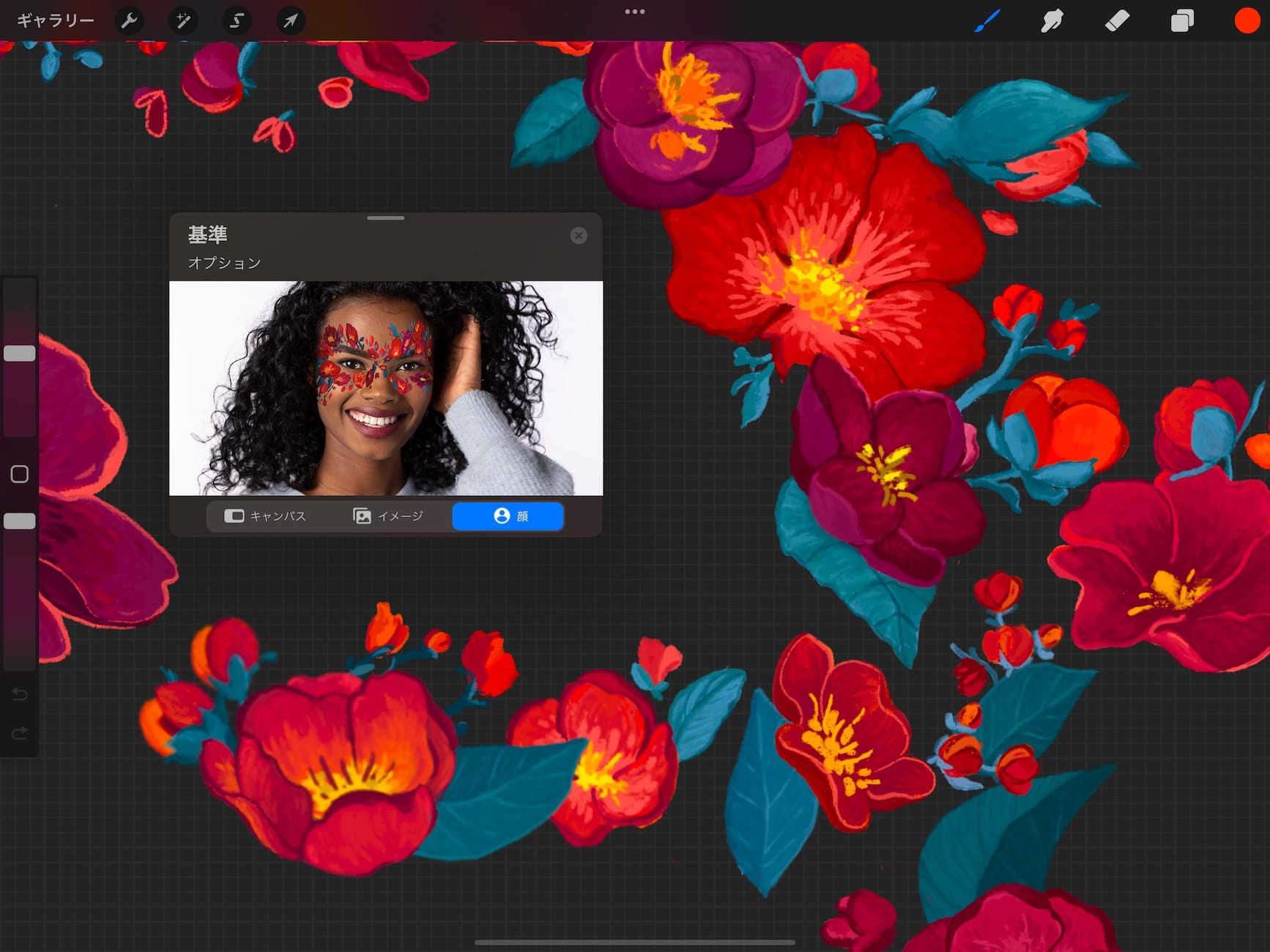This screenshot has height=952, width=1270.
Task: Click the brush size slider handle
Action: tap(20, 354)
